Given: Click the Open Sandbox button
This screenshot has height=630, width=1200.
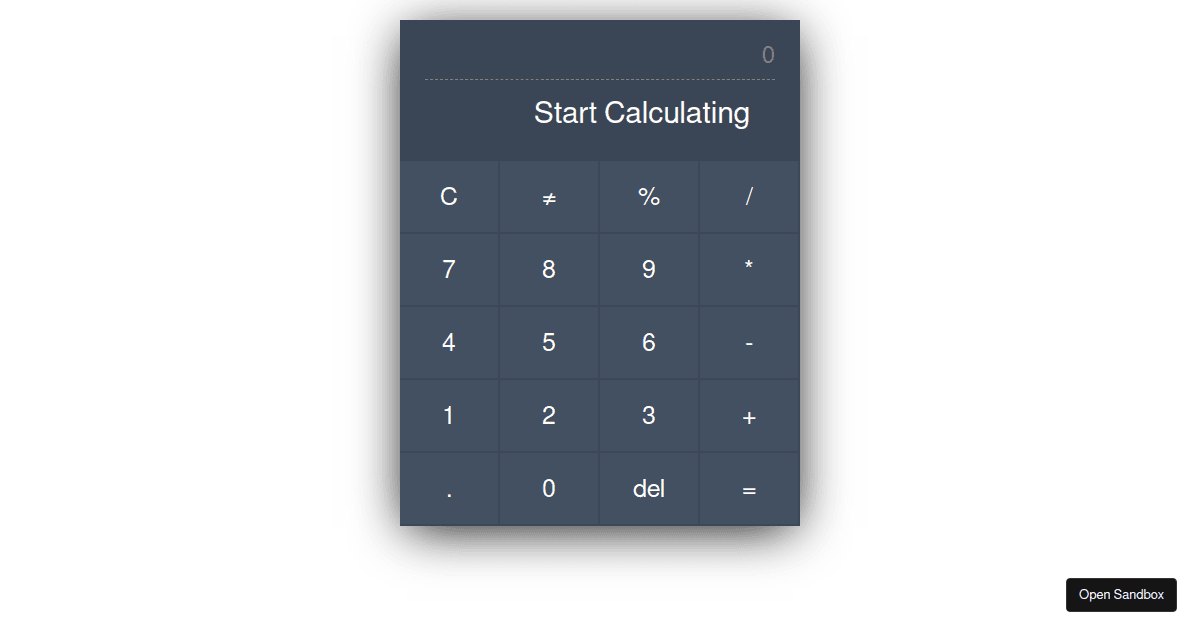Looking at the screenshot, I should point(1121,594).
